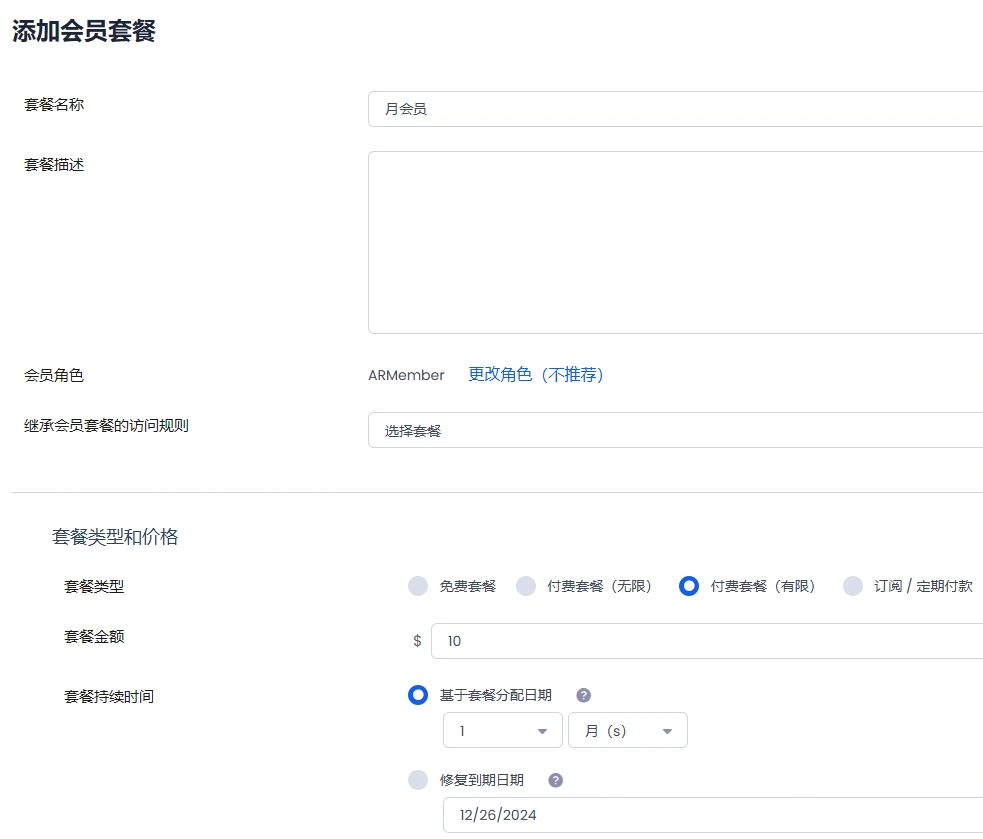Select the 订阅 / 定期付款 plan type
The image size is (983, 839).
(x=852, y=587)
